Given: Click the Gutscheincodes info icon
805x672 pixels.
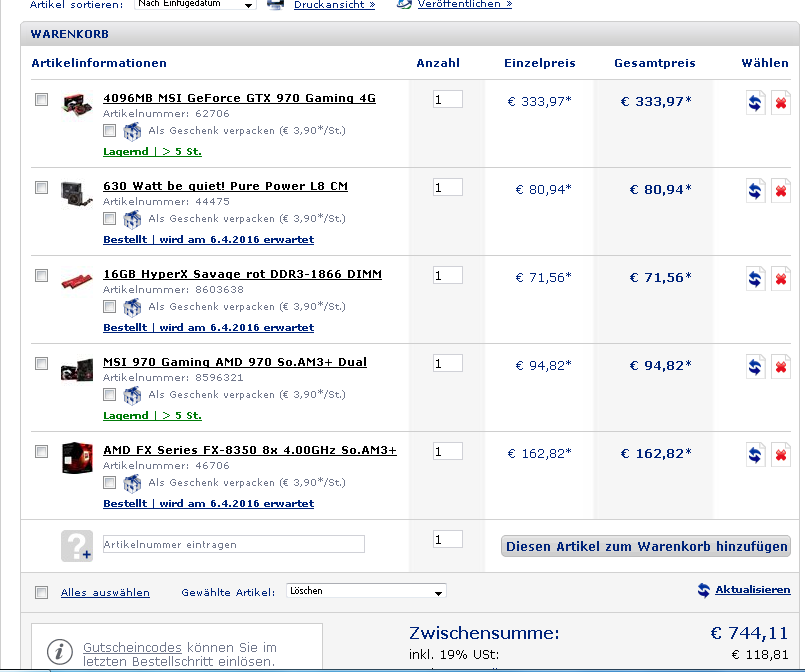Looking at the screenshot, I should tap(60, 652).
